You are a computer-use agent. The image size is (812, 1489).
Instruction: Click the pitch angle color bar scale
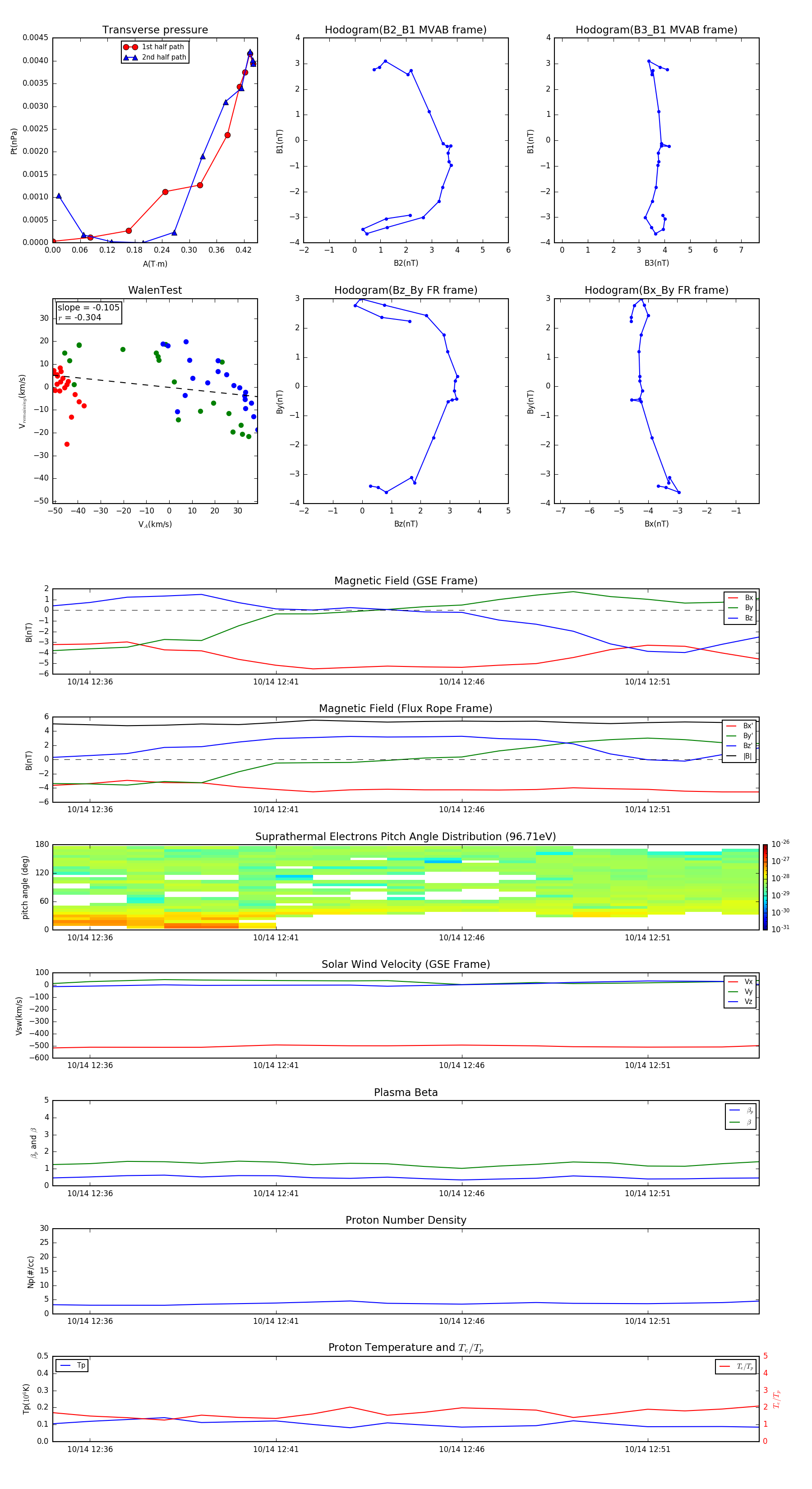tap(765, 887)
